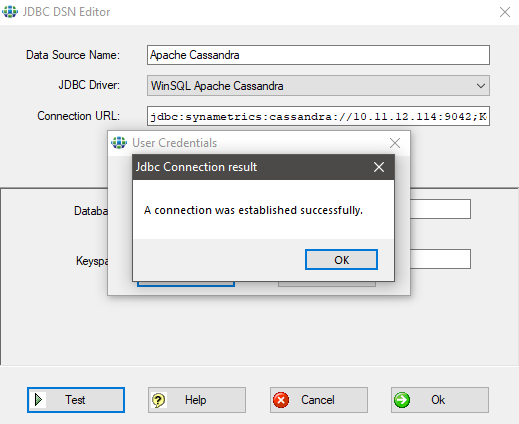Click the Connection URL field
Screen dimensions: 519x424
click(318, 116)
